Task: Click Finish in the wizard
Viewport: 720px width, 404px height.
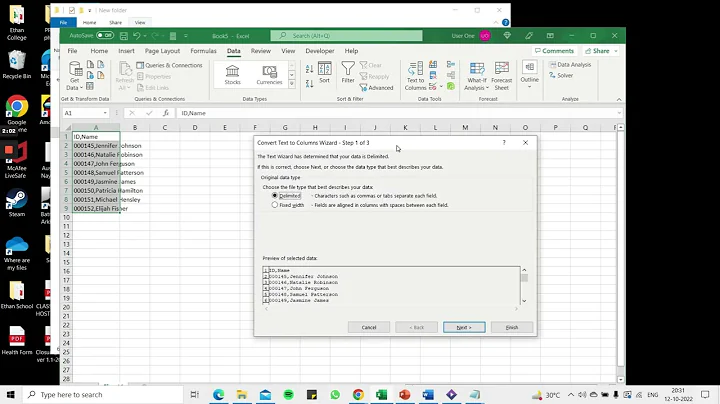Action: (512, 327)
